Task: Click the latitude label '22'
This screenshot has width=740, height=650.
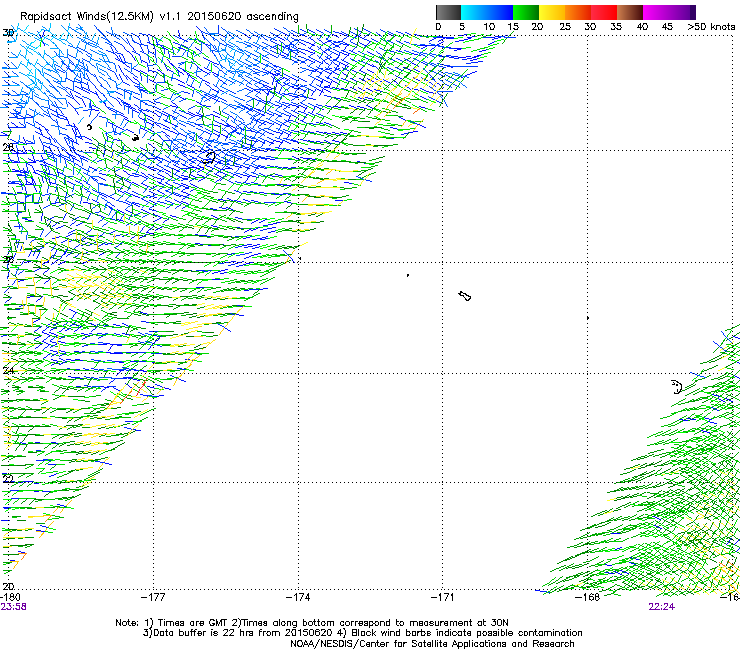Action: pos(8,479)
